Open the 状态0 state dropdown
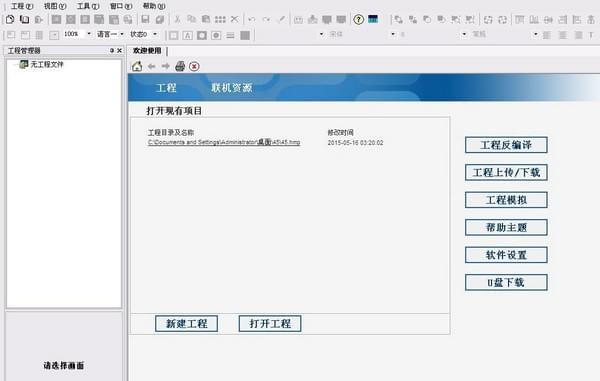Viewport: 600px width, 381px height. click(155, 34)
